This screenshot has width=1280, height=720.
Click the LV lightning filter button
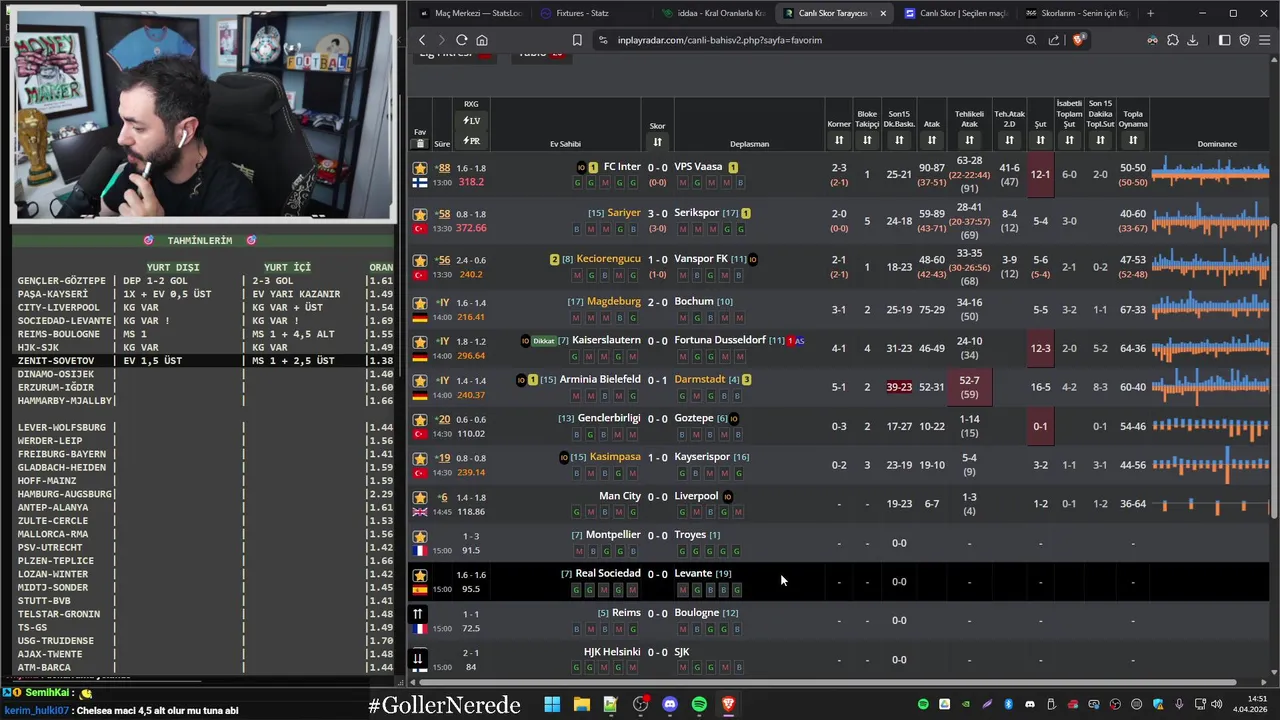471,121
